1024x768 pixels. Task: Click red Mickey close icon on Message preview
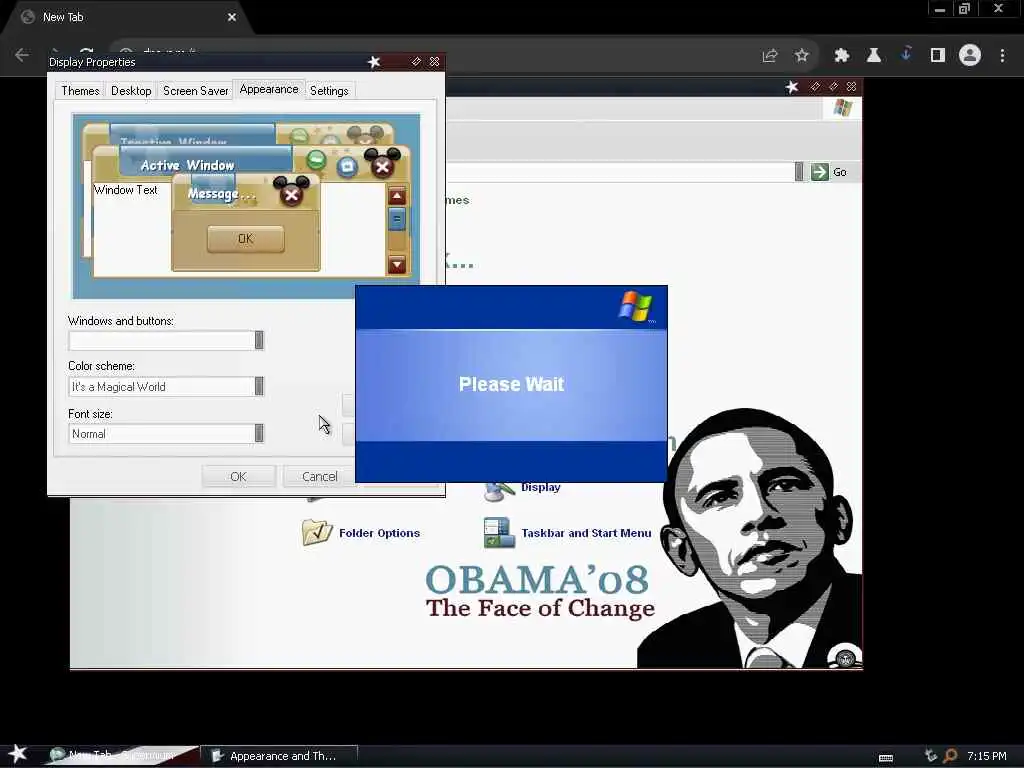291,193
